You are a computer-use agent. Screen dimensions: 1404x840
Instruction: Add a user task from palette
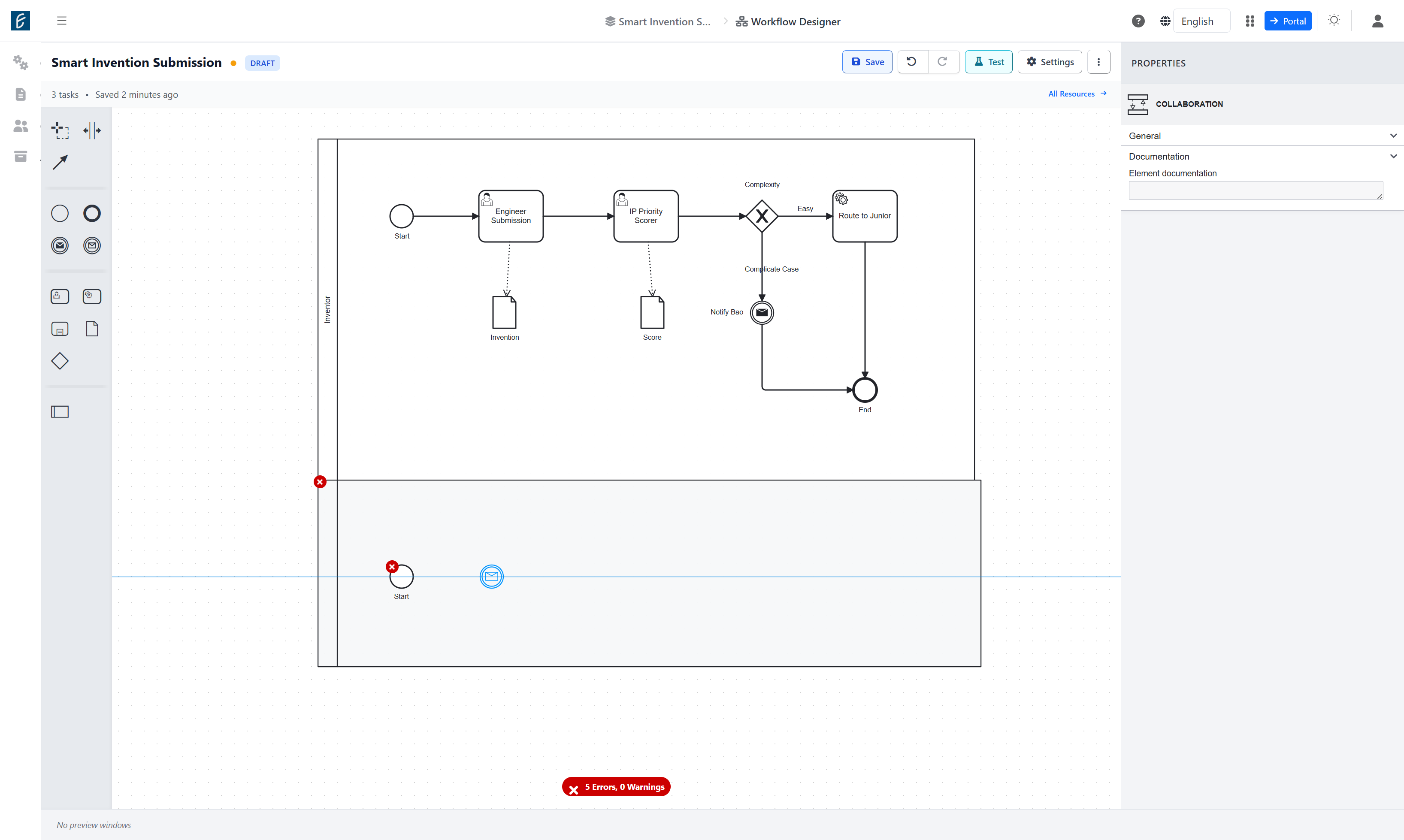(60, 296)
